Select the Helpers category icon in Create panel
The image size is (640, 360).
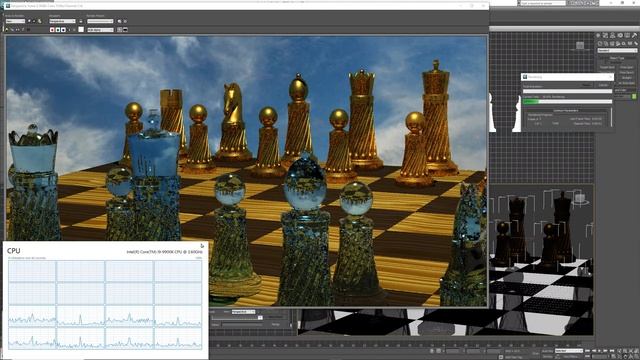pos(623,44)
